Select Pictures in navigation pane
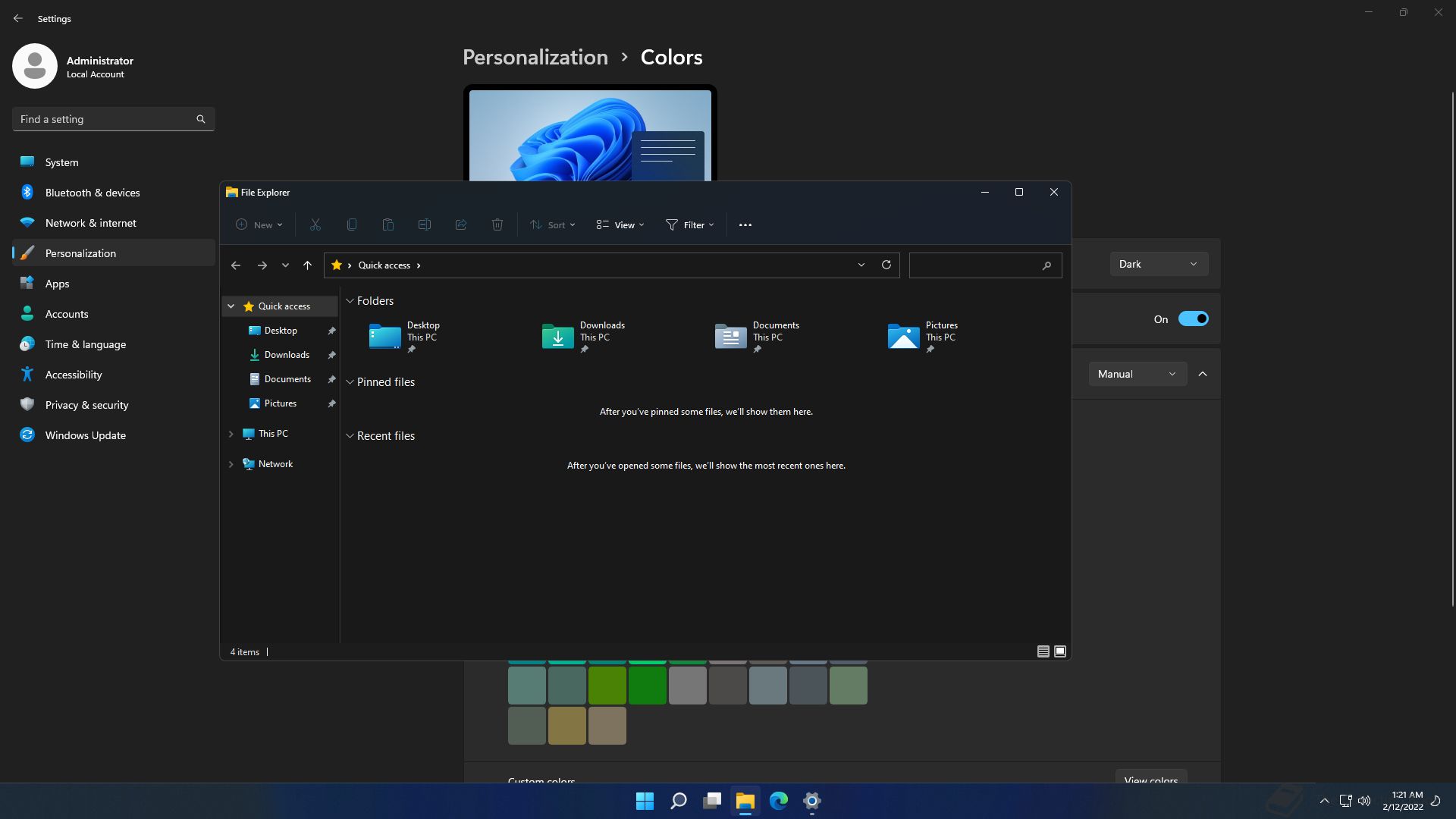Screen dimensions: 1456x819 (281, 403)
